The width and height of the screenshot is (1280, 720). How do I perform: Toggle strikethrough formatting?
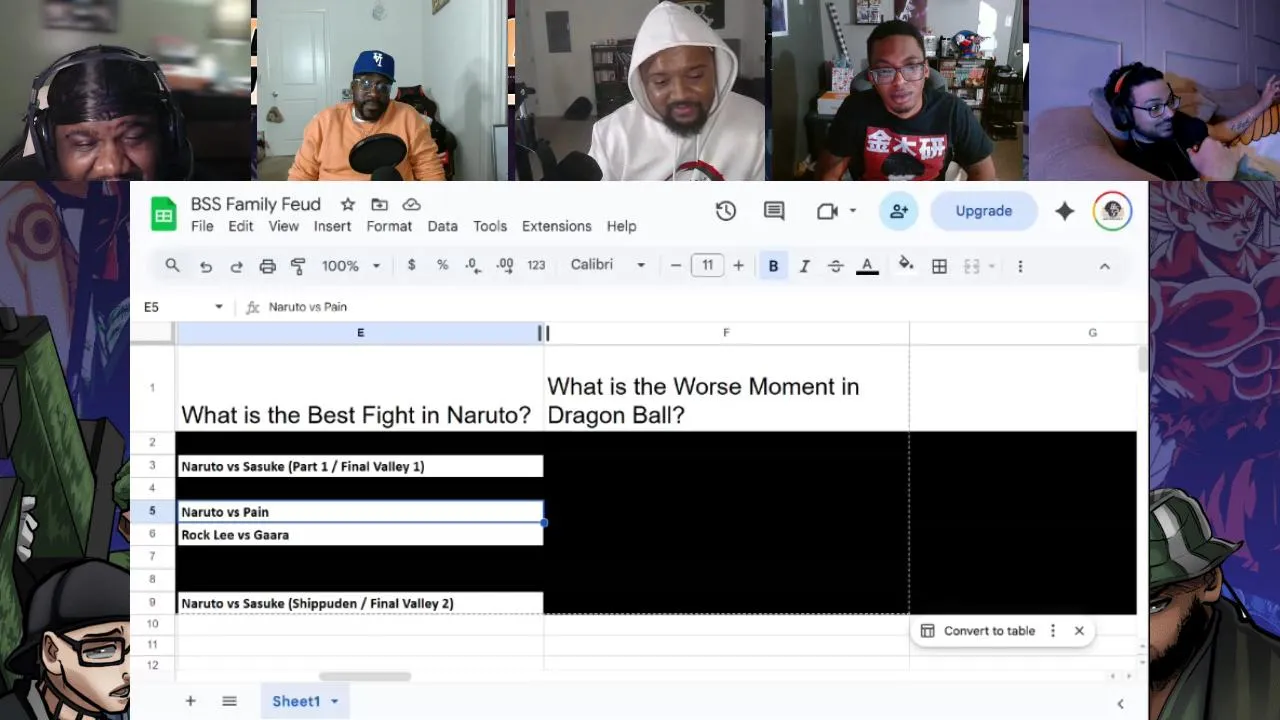[836, 266]
